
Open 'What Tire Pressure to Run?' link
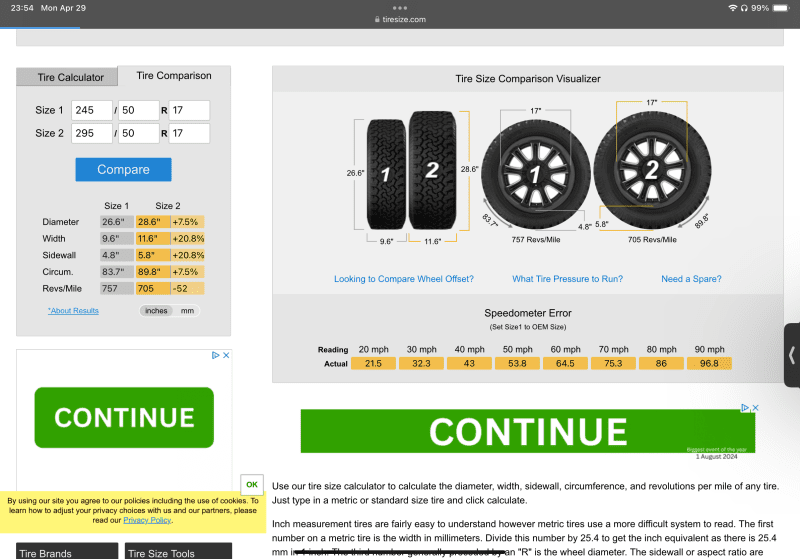(x=567, y=279)
